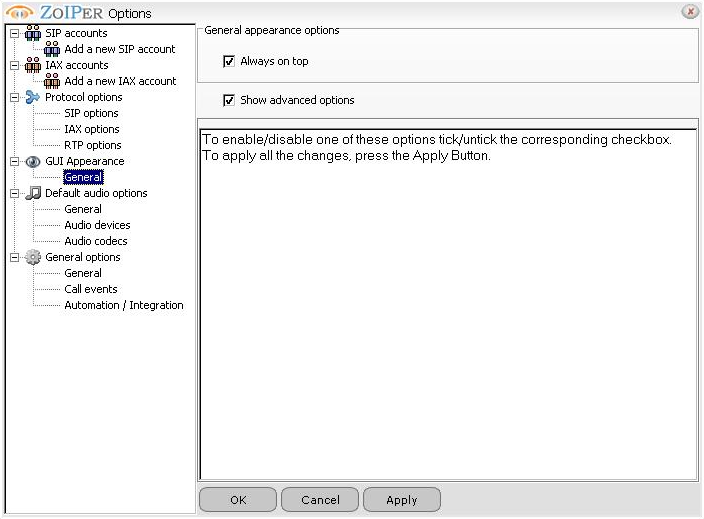Close the Zoiper Options window
Image resolution: width=704 pixels, height=519 pixels.
[689, 12]
